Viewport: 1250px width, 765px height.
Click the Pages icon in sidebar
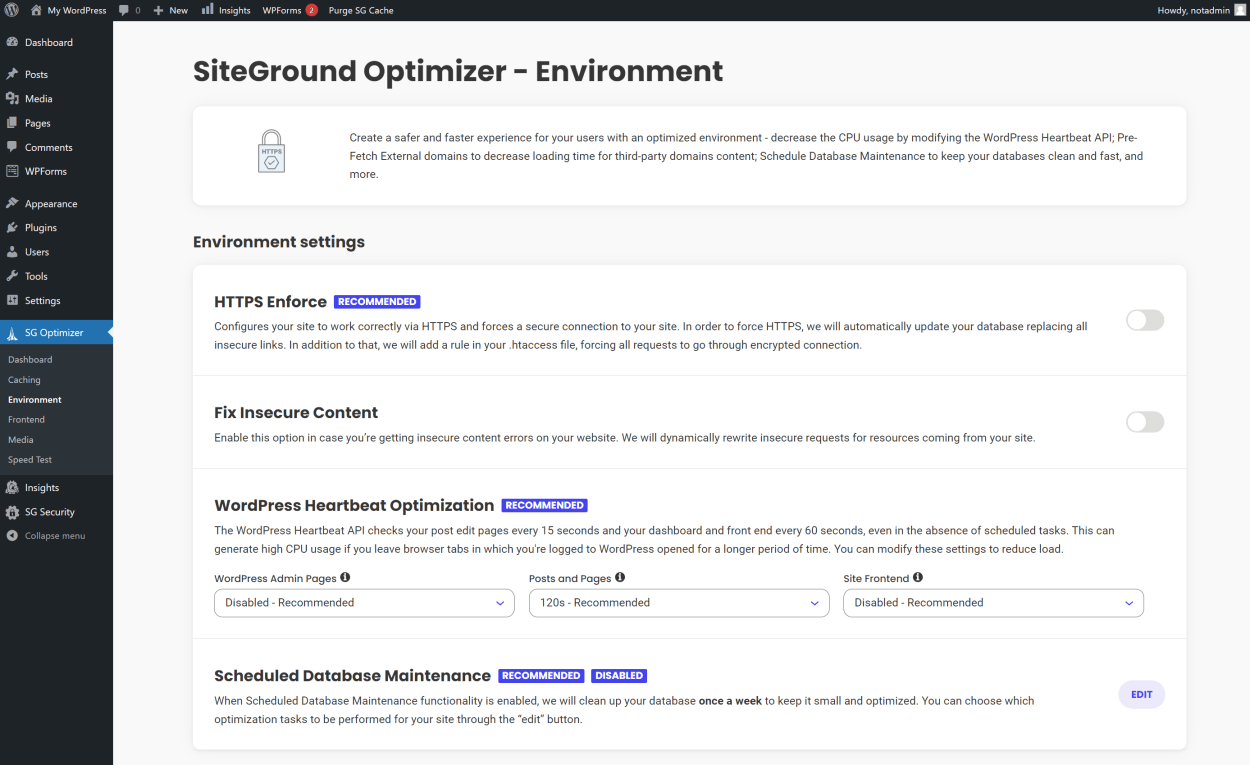pyautogui.click(x=12, y=123)
